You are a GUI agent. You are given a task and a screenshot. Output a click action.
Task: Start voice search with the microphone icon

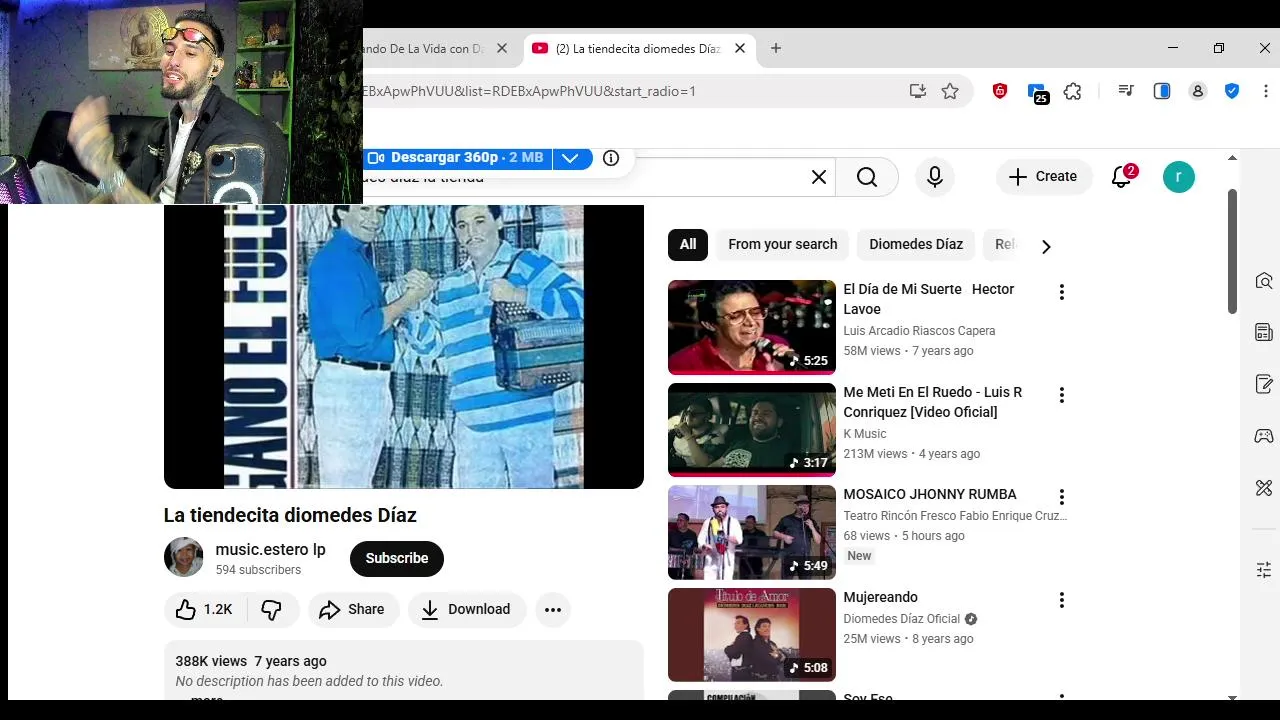point(934,177)
